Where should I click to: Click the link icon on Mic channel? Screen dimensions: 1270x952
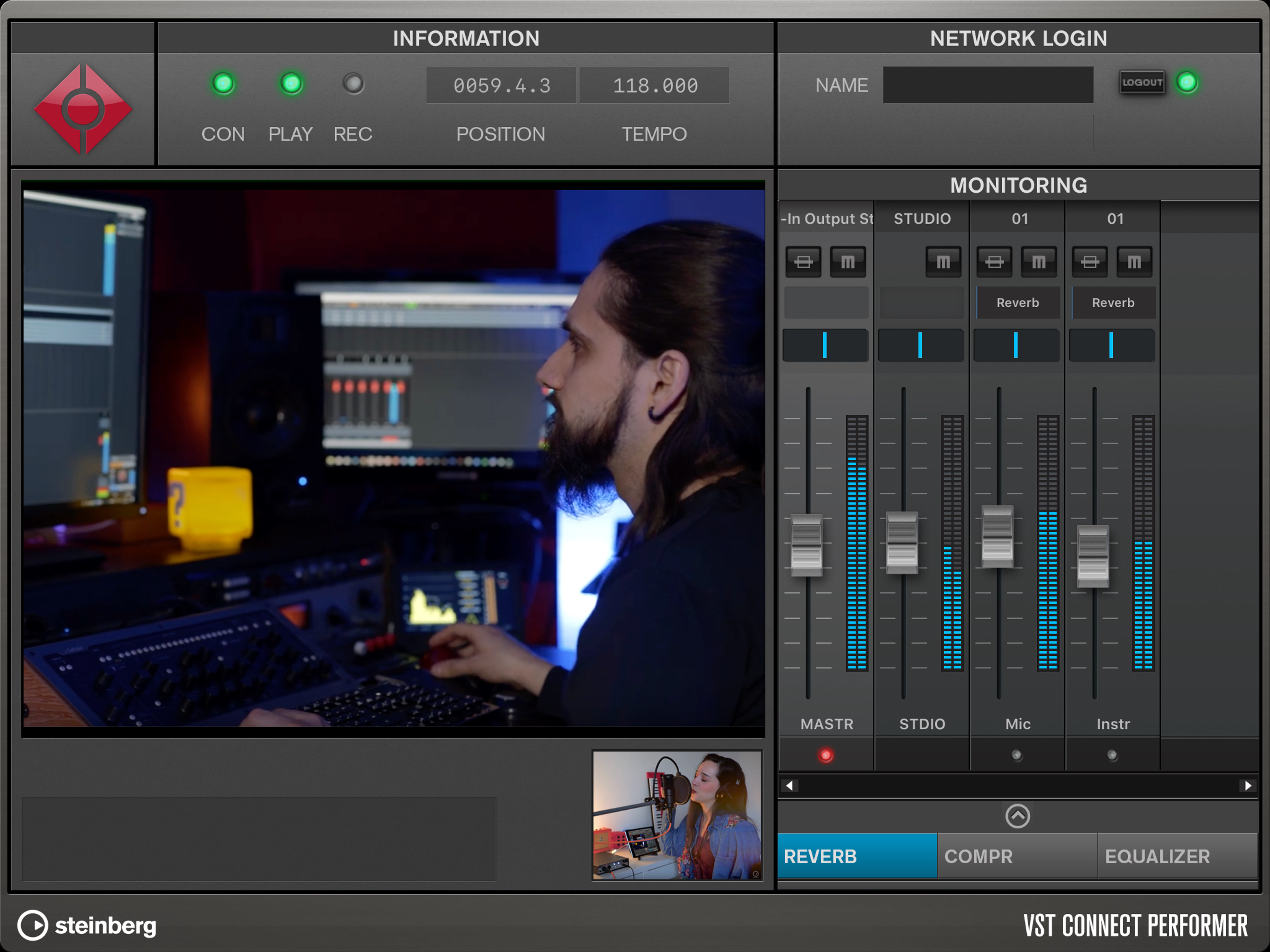coord(994,262)
